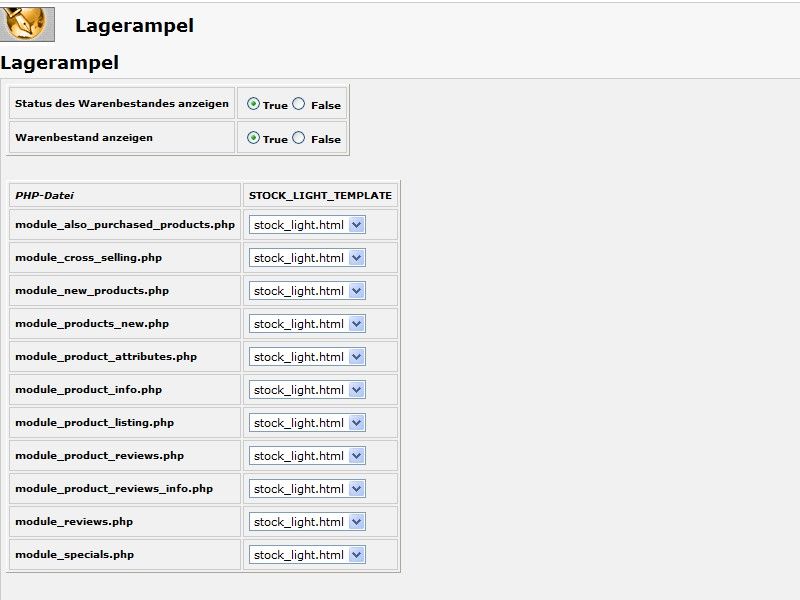Image resolution: width=800 pixels, height=600 pixels.
Task: Click the PHP-Datei column header
Action: (44, 195)
